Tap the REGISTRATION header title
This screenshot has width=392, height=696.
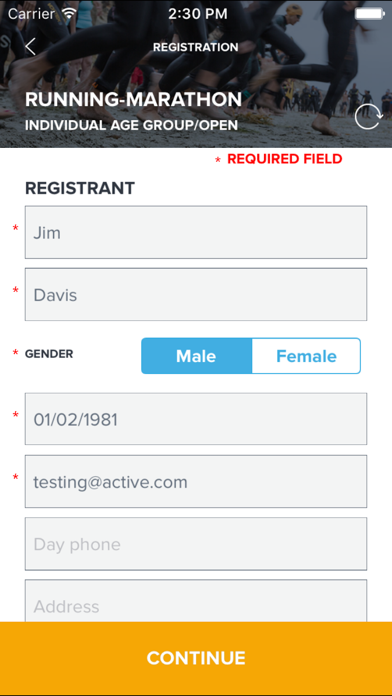coord(196,47)
